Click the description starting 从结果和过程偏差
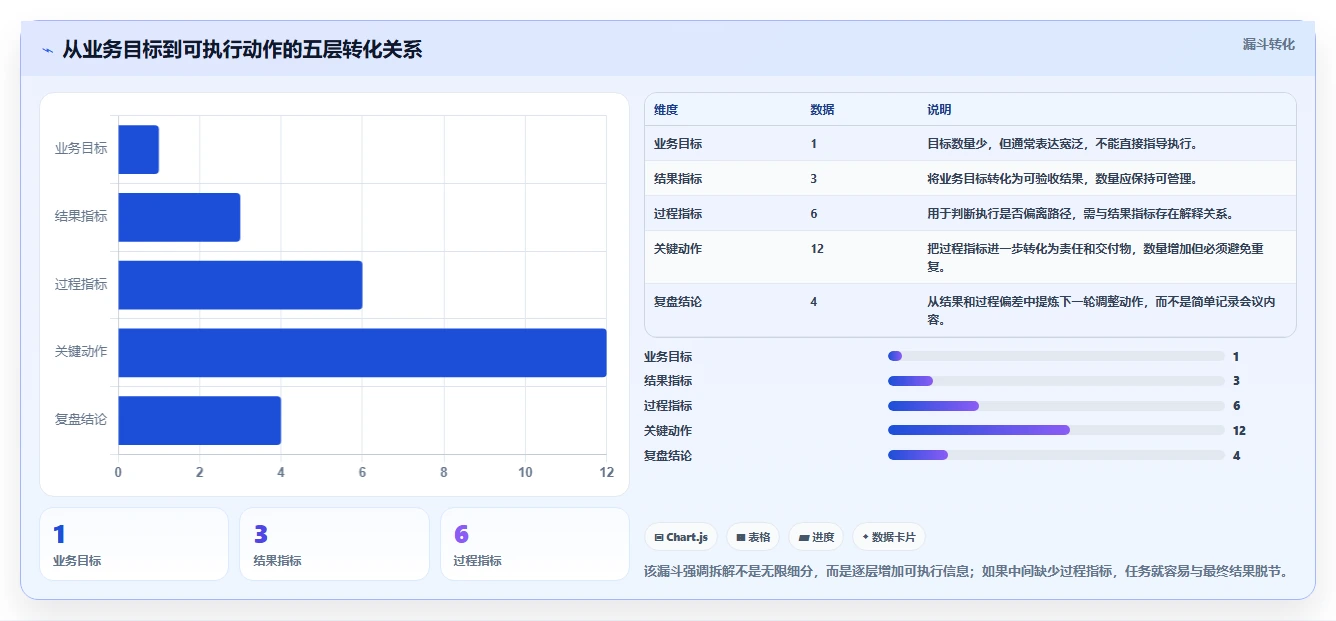Viewport: 1336px width, 621px height. click(x=1101, y=311)
